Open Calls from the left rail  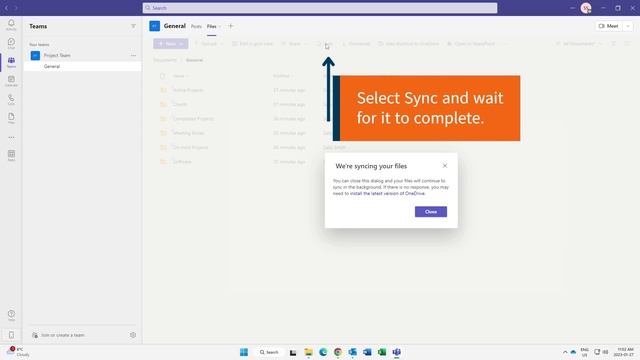point(11,100)
